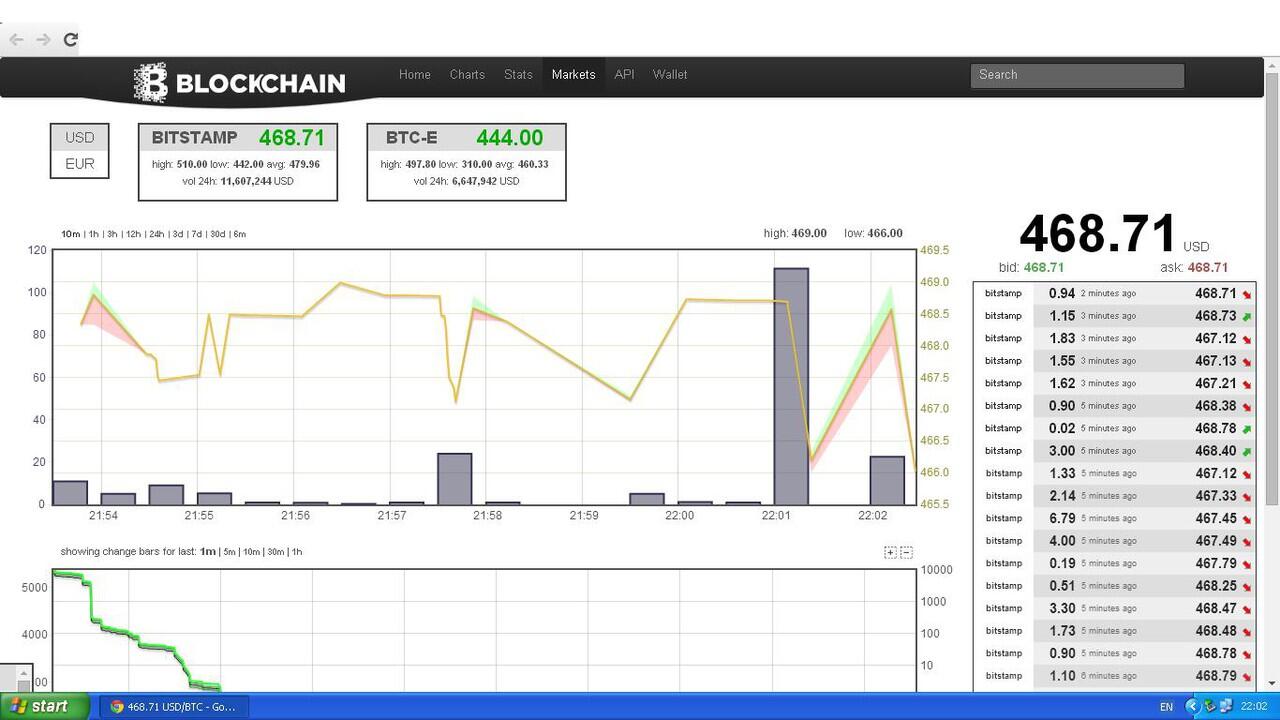Set chart range to 1h
This screenshot has width=1280, height=720.
(x=94, y=234)
